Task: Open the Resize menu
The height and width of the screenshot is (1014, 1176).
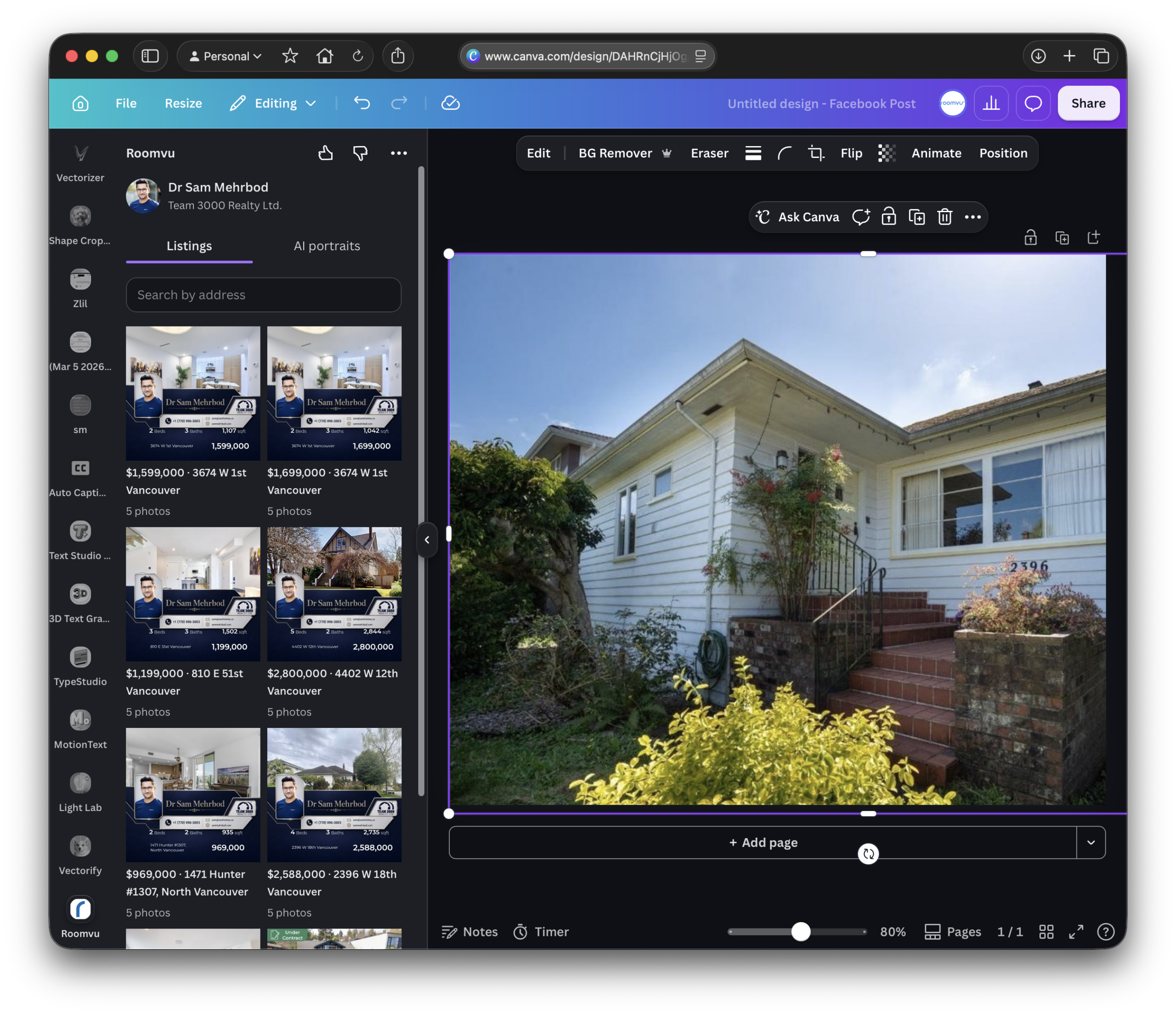Action: pos(183,103)
